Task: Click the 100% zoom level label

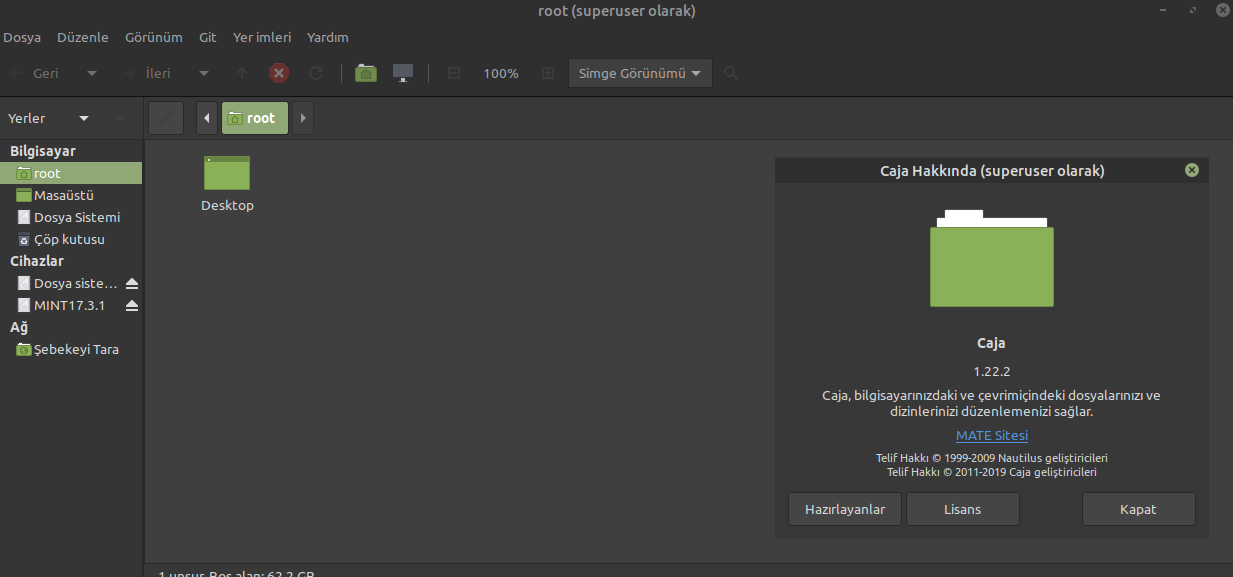Action: click(501, 73)
